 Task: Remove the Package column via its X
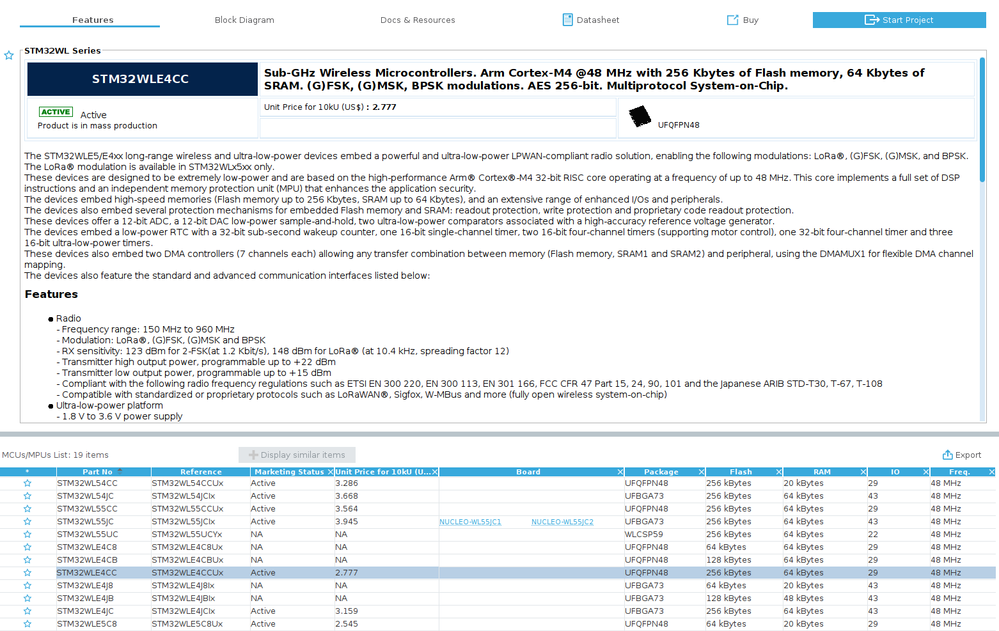click(x=701, y=472)
